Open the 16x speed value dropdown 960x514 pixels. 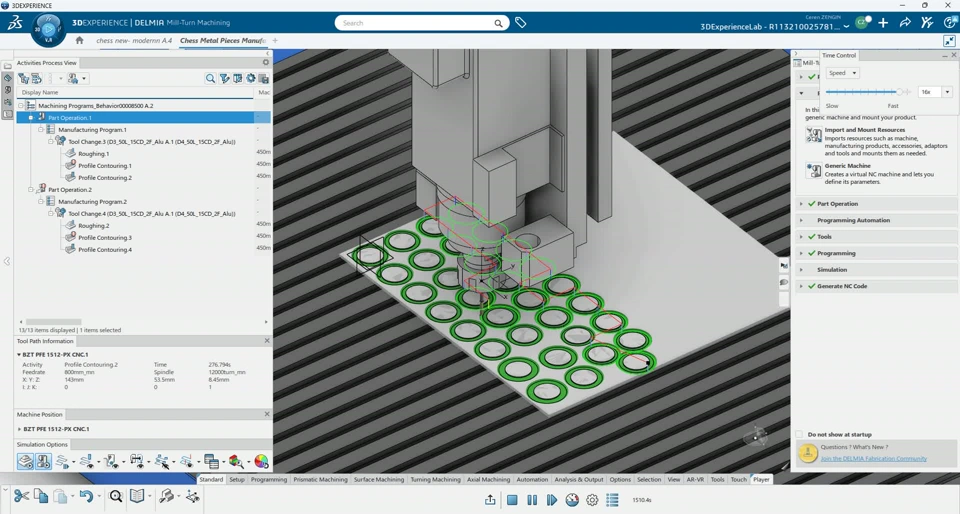coord(947,92)
